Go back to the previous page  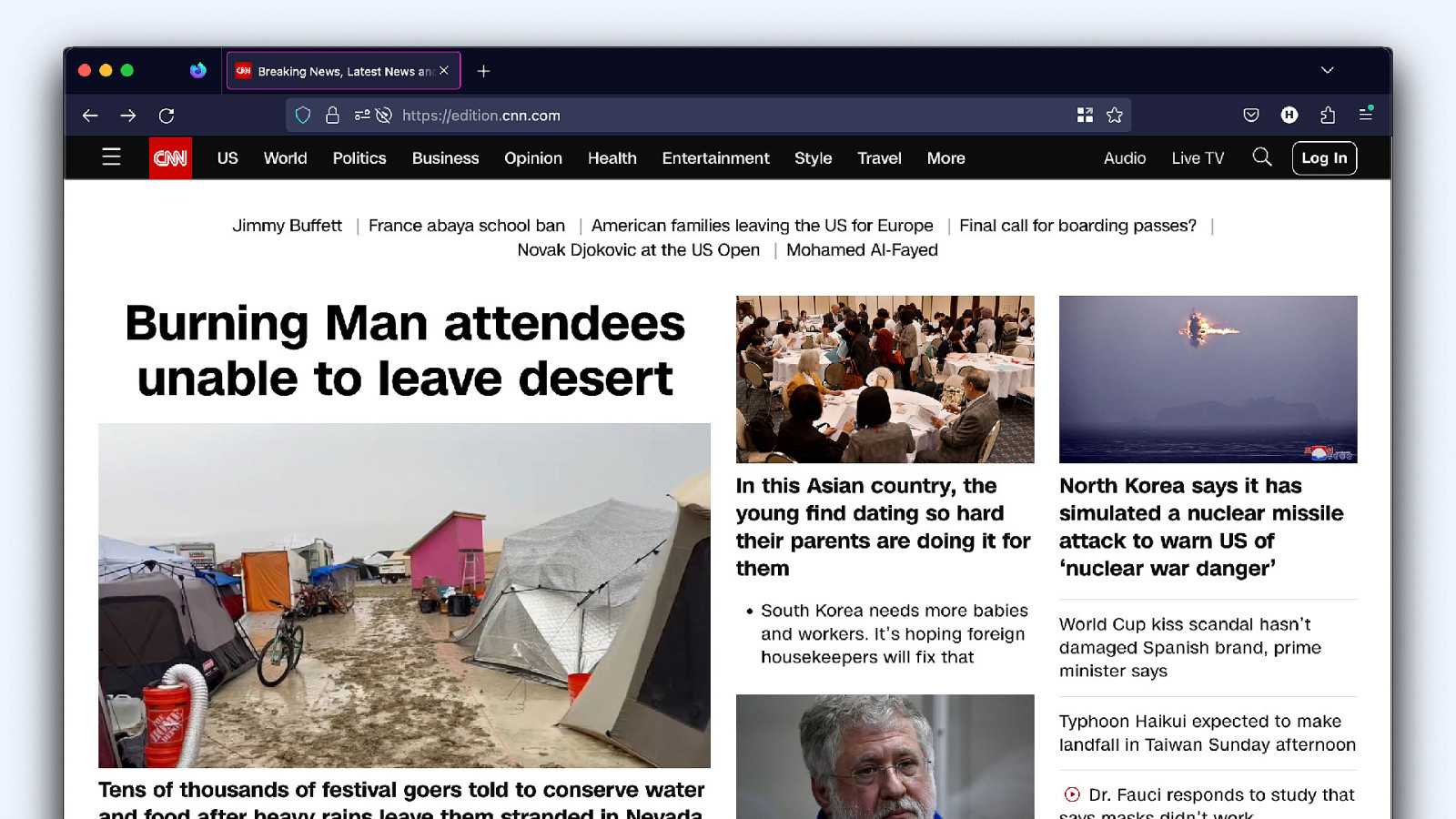89,116
